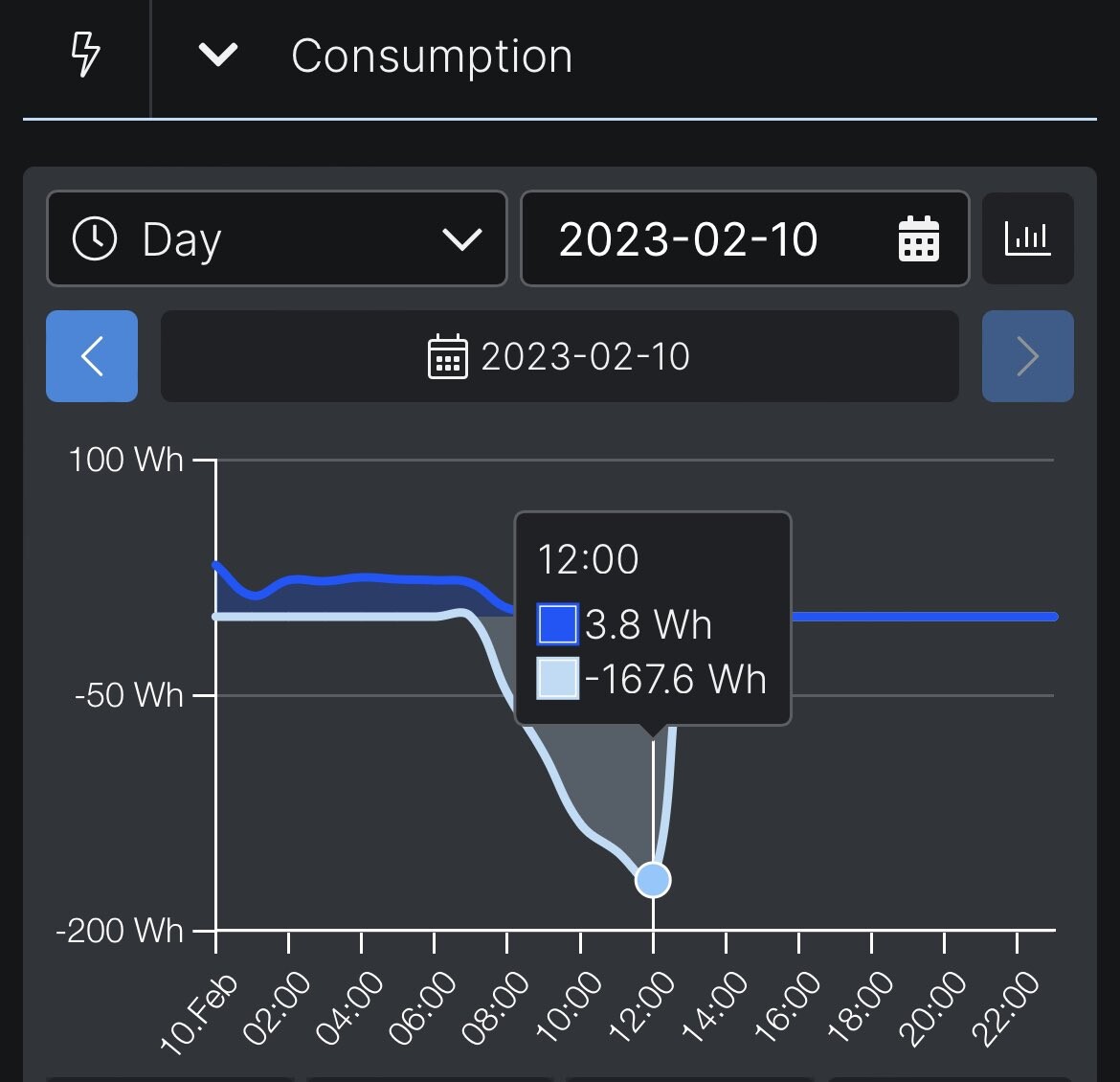Expand the Consumption chevron menu
1120x1082 pixels.
[218, 55]
